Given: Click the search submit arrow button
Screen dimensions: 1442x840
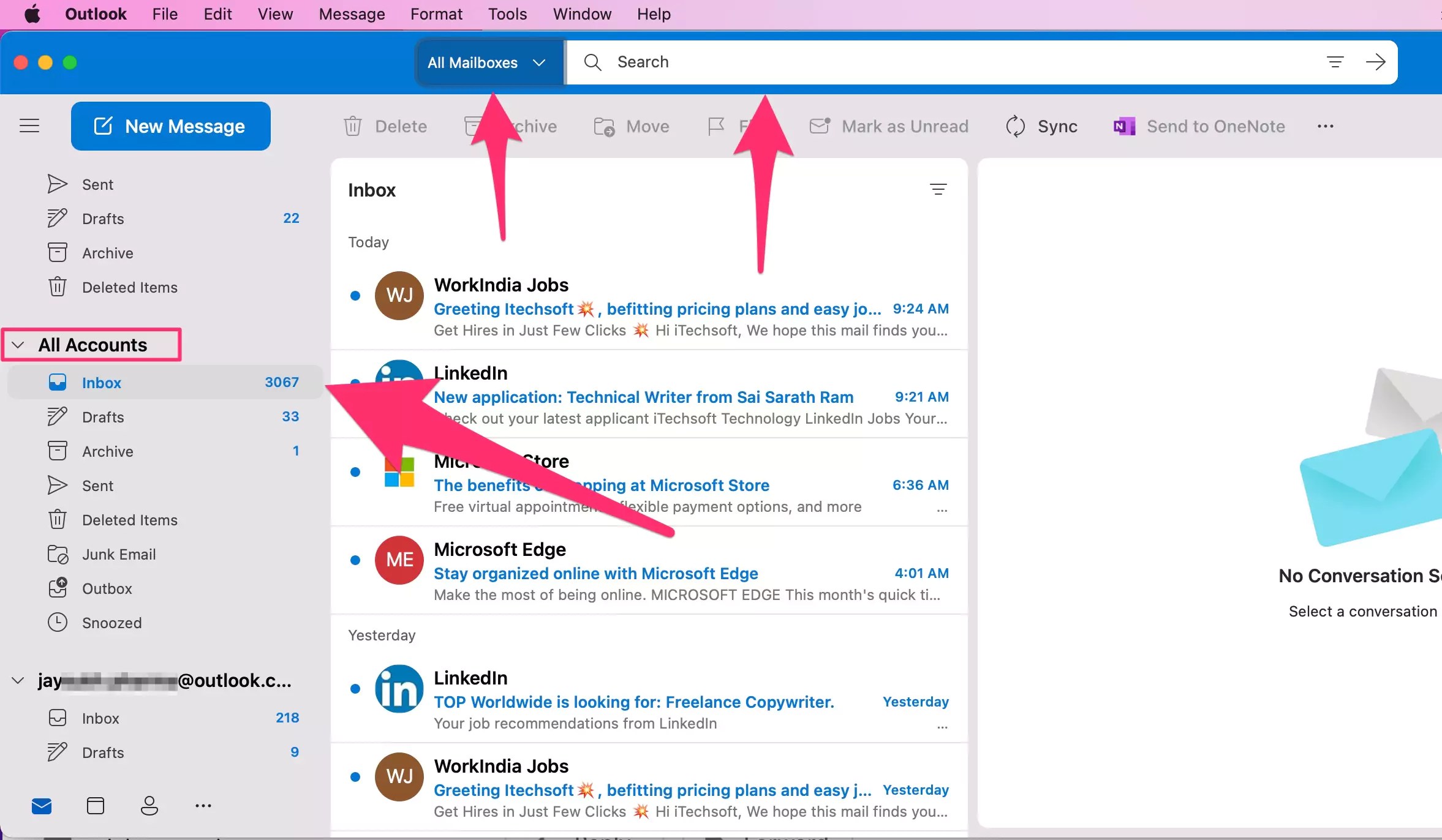Looking at the screenshot, I should click(x=1376, y=62).
